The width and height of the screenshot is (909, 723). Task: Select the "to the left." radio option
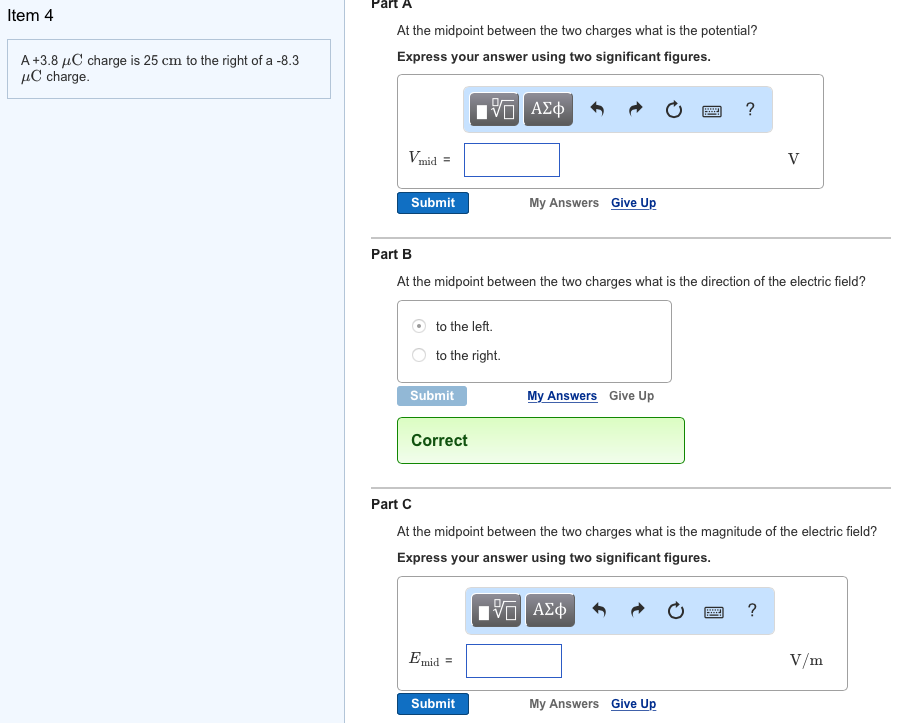(420, 326)
